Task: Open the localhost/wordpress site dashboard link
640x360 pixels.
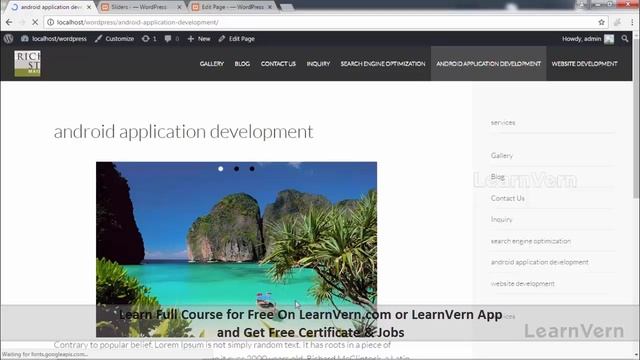Action: tap(54, 39)
